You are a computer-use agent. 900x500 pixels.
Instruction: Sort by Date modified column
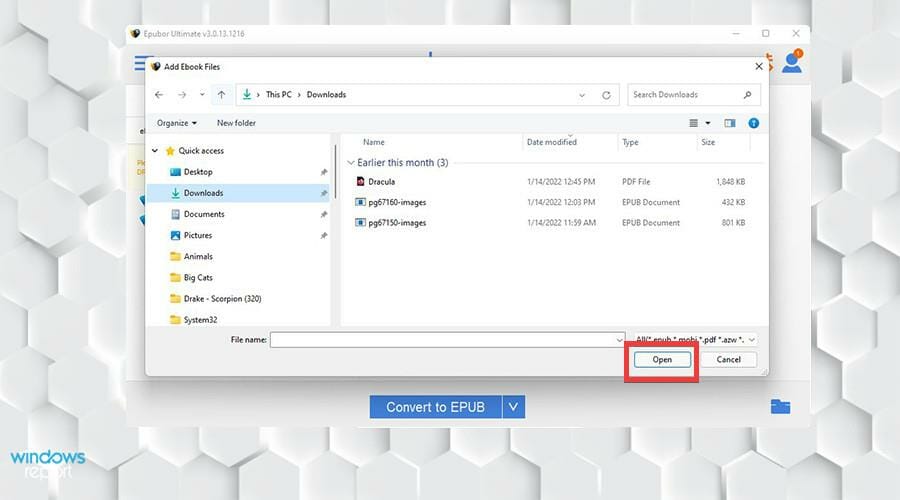tap(552, 142)
